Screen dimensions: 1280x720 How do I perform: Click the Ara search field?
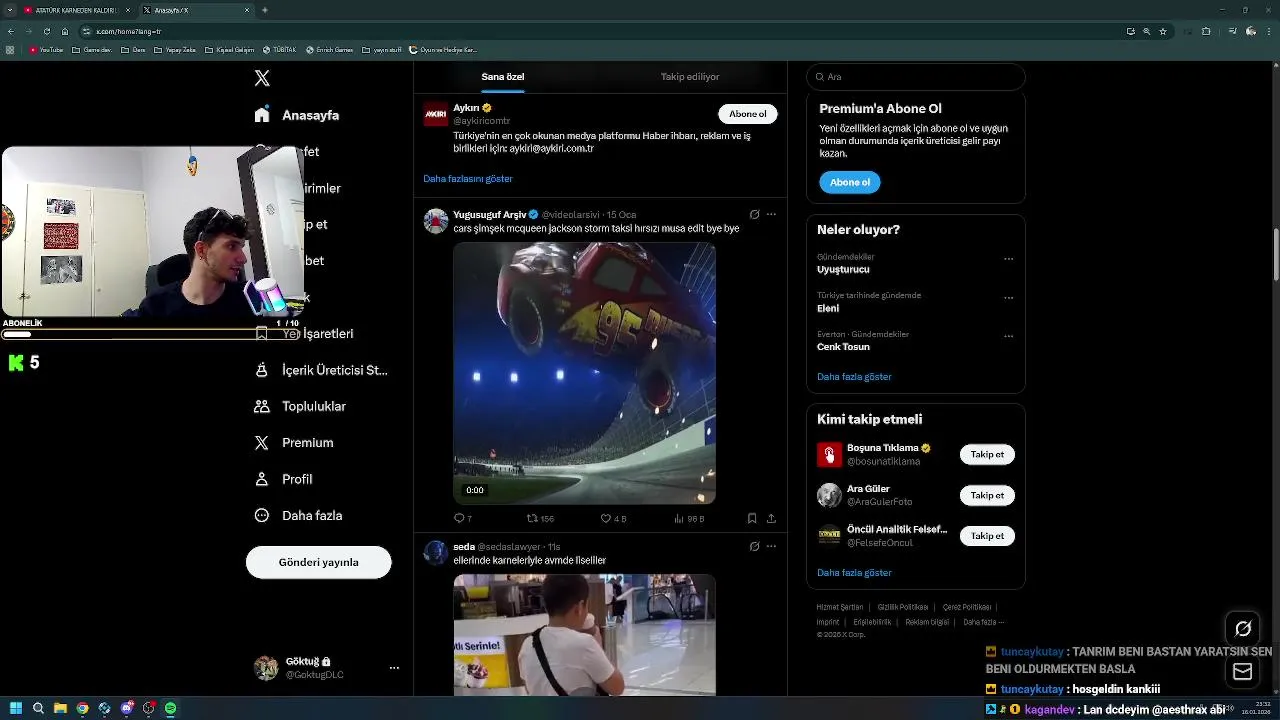pos(916,77)
